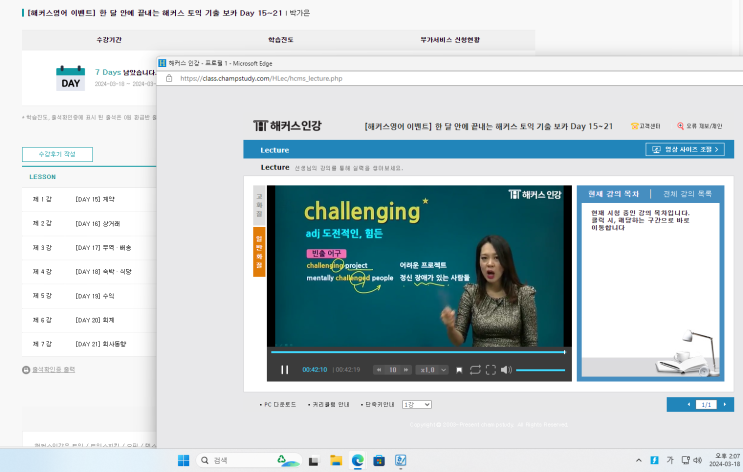
Task: Open the Windows Start menu
Action: point(183,460)
